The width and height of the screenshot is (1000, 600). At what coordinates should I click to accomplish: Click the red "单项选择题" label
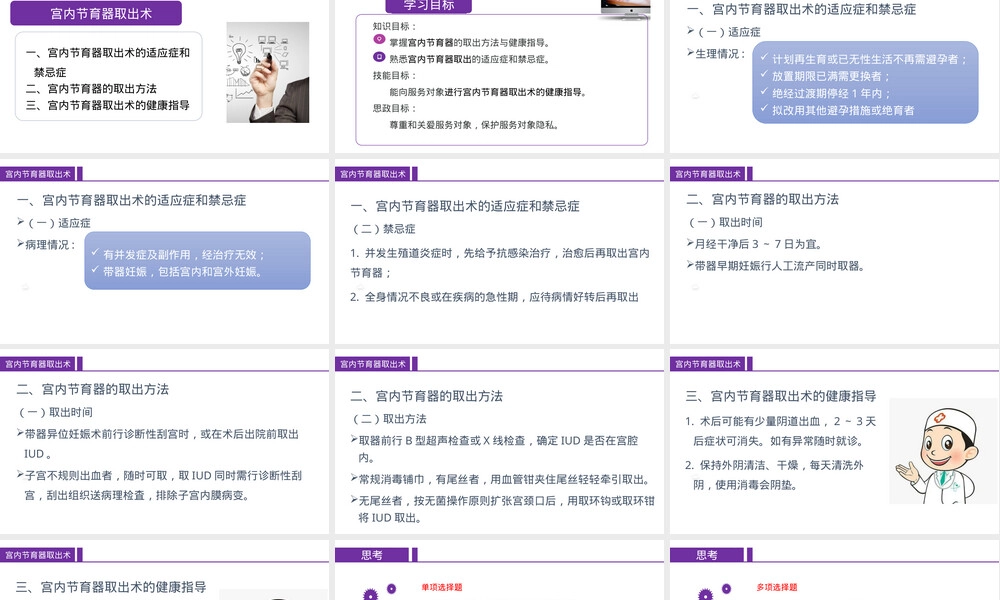(442, 587)
